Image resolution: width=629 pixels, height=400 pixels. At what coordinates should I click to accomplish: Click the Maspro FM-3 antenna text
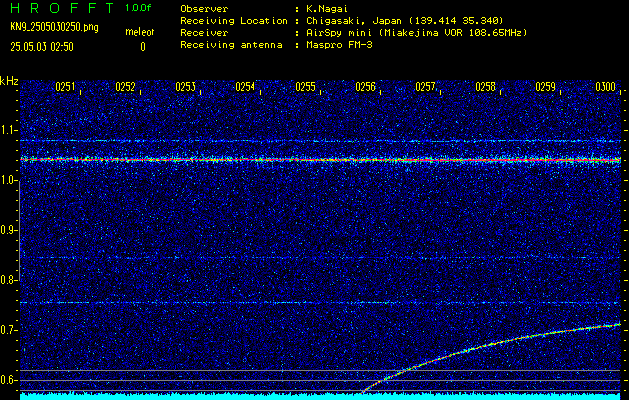click(339, 45)
